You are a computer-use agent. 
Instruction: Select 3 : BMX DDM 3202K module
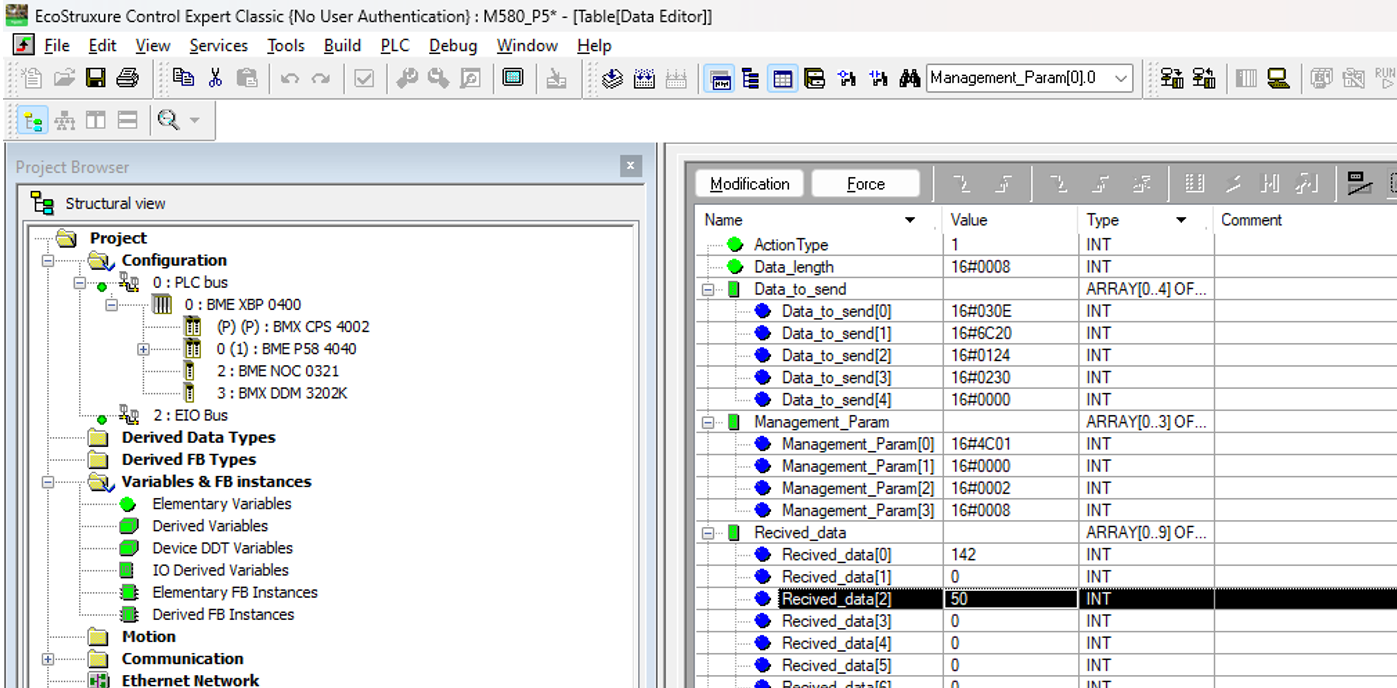(x=282, y=393)
